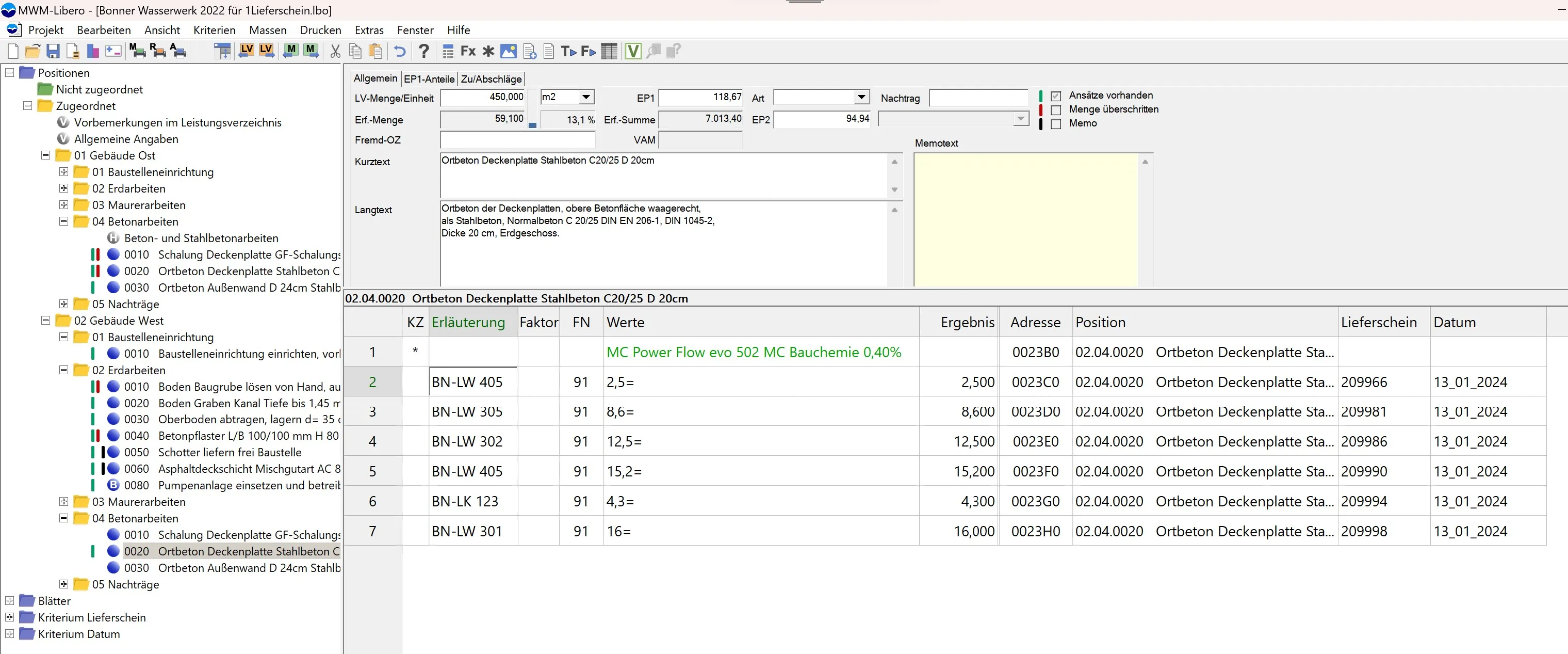This screenshot has width=1568, height=654.
Task: Toggle the Menge überschritten checkbox
Action: [x=1056, y=109]
